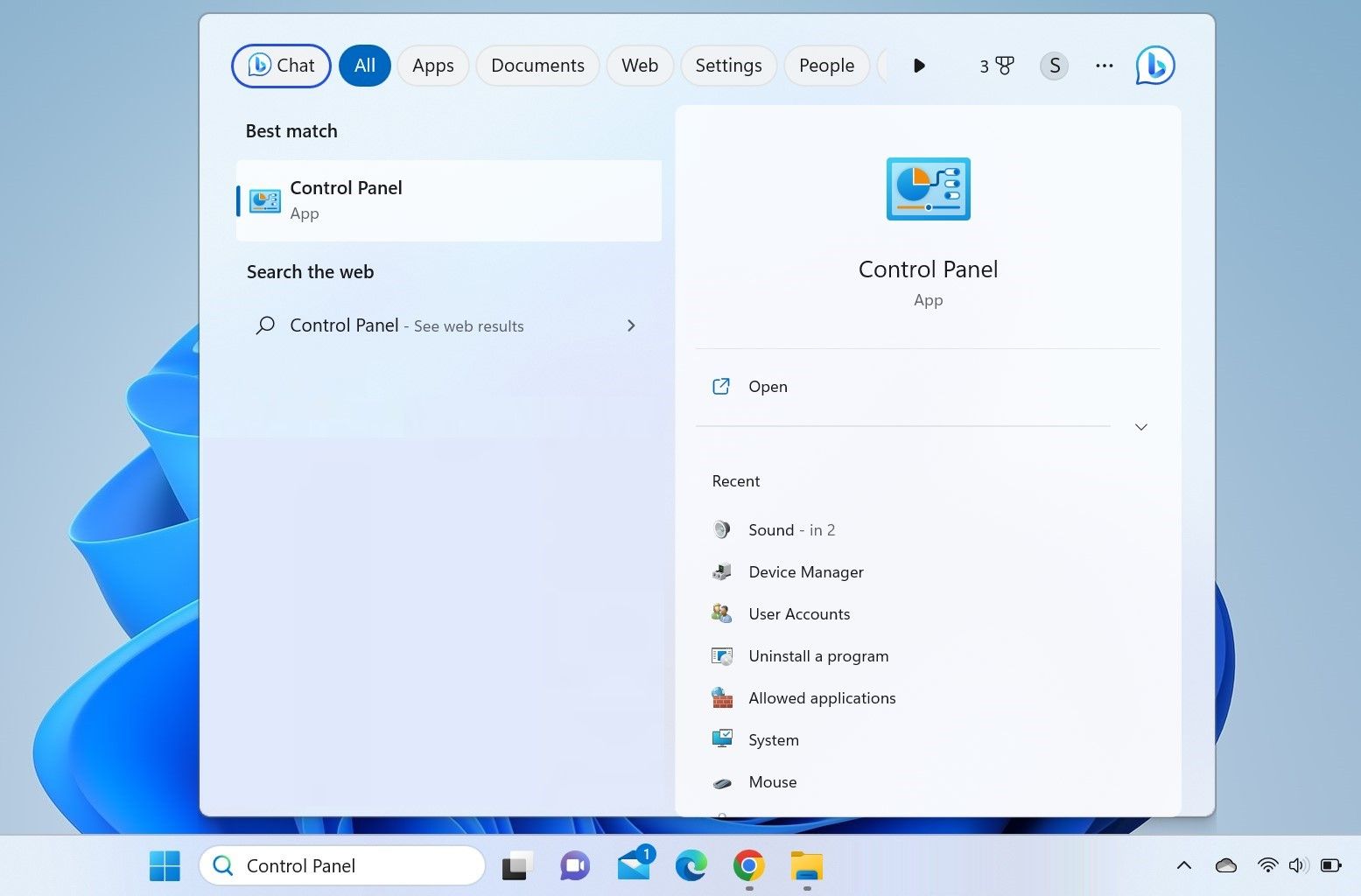Open Sound from the Recent list
Viewport: 1361px width, 896px height.
pos(771,529)
